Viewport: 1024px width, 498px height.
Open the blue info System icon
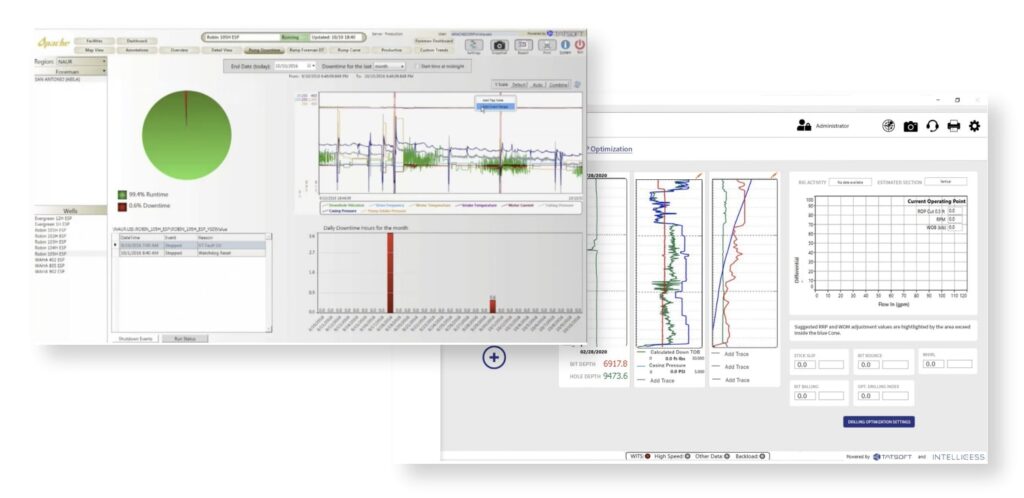tap(564, 44)
